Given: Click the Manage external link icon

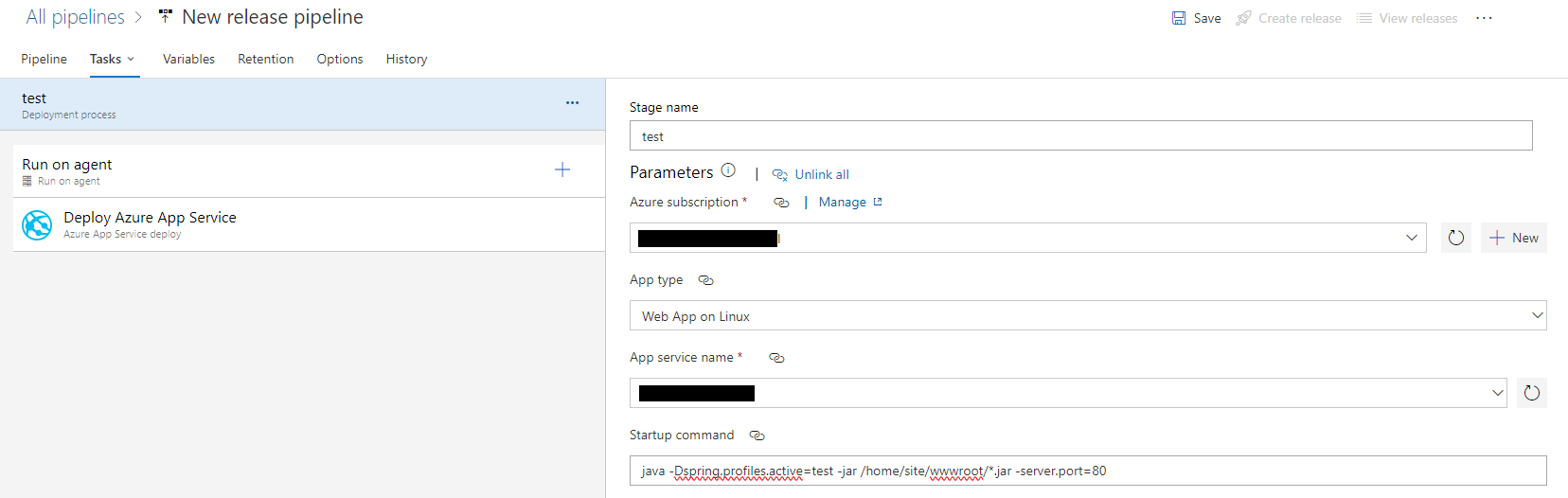Looking at the screenshot, I should pos(878,202).
